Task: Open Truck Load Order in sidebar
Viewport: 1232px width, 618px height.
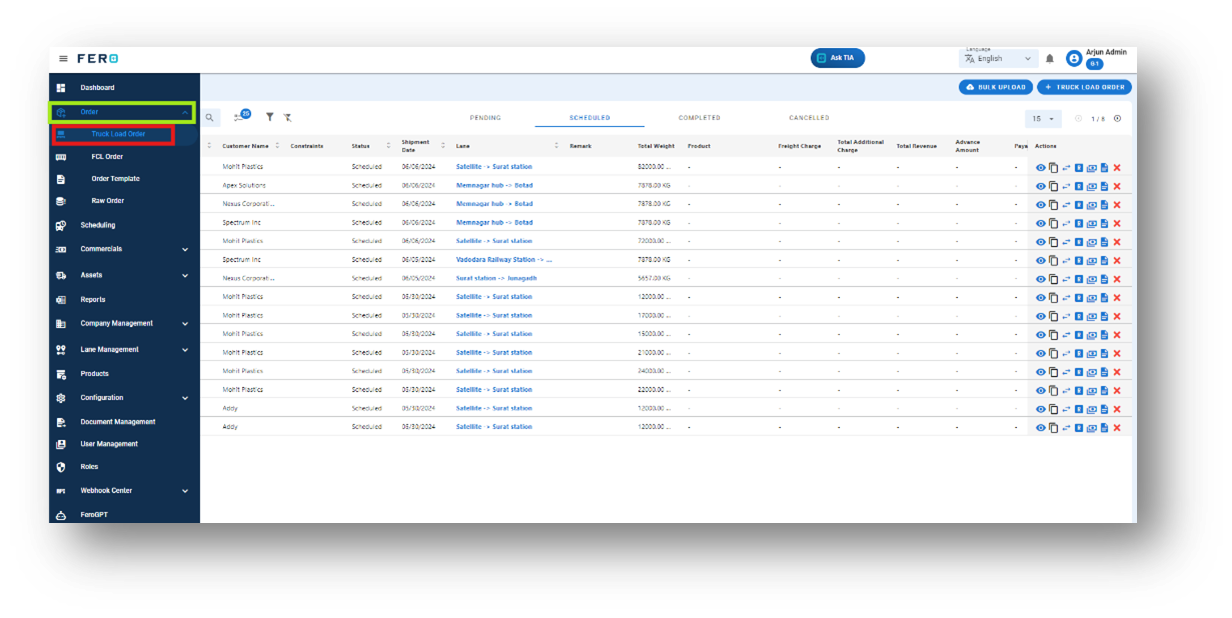Action: (x=118, y=134)
